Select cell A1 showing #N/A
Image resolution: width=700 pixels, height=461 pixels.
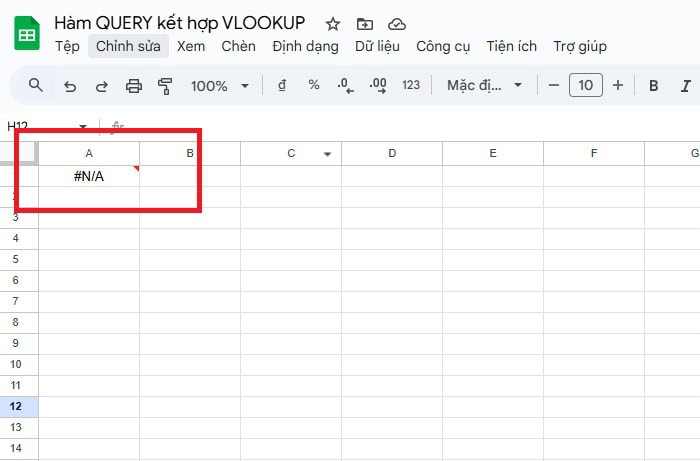tap(89, 176)
